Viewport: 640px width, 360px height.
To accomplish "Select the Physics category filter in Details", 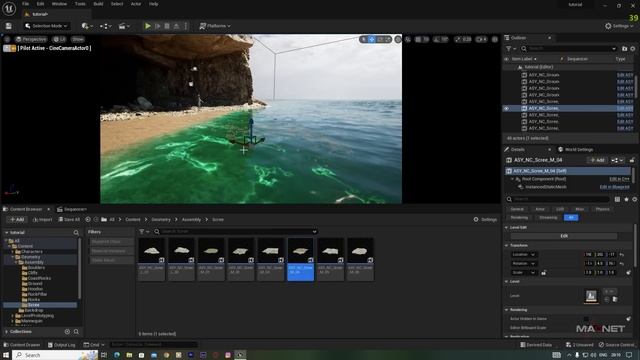I will (x=602, y=209).
